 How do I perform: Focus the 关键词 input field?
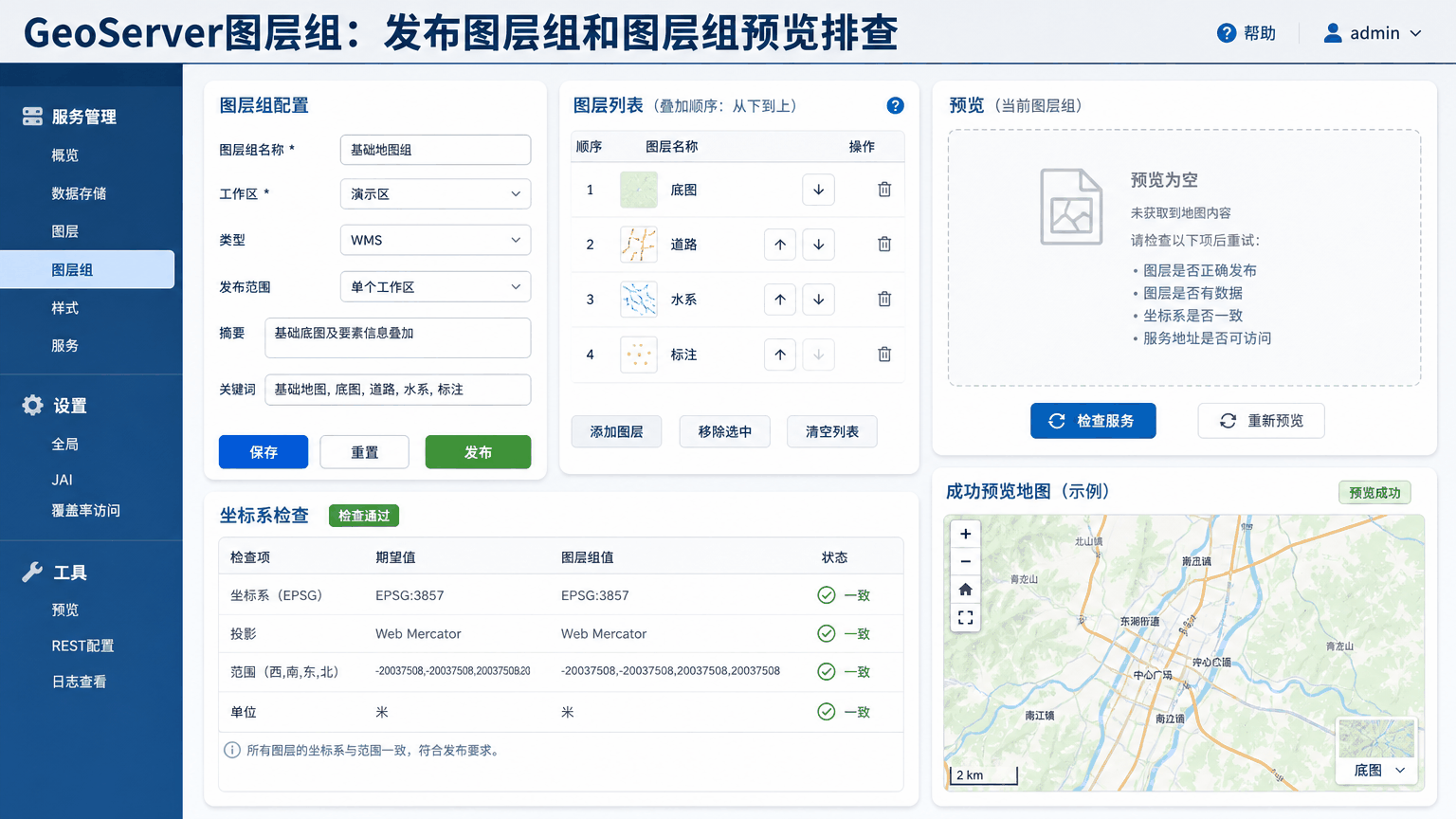tap(398, 390)
